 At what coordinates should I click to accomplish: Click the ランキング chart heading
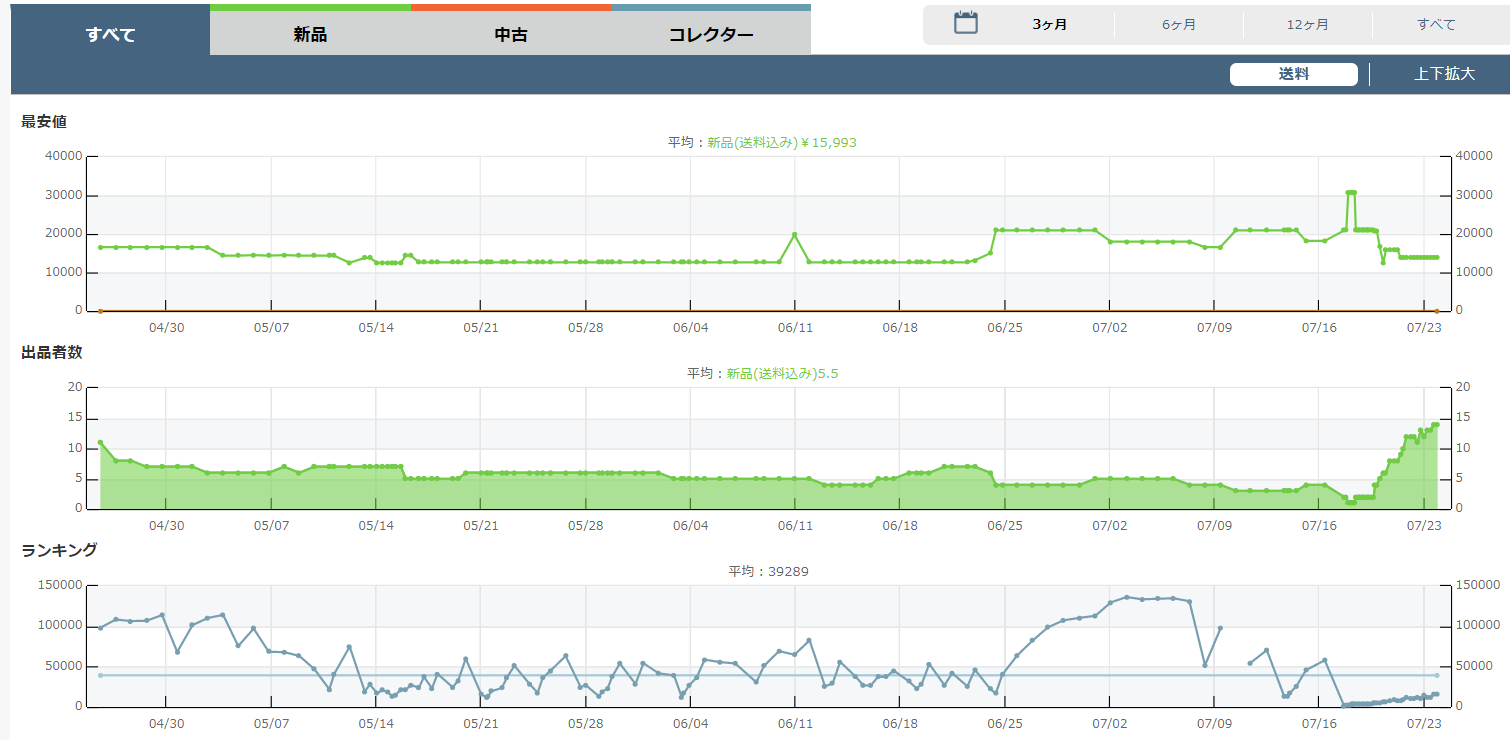(59, 550)
